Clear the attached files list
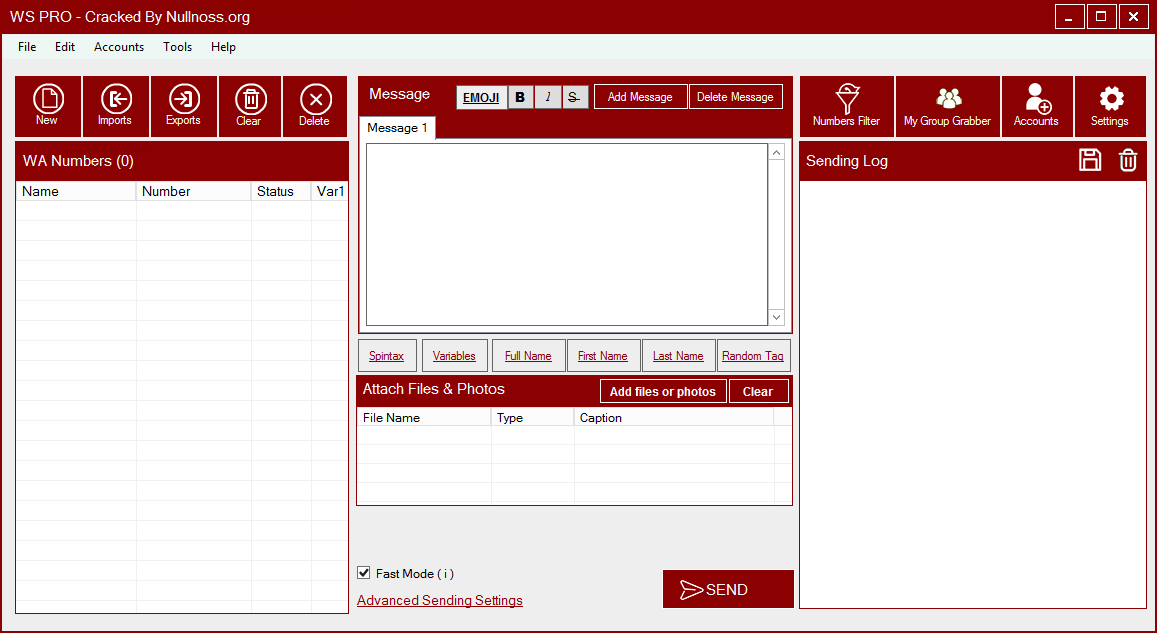 click(x=759, y=392)
